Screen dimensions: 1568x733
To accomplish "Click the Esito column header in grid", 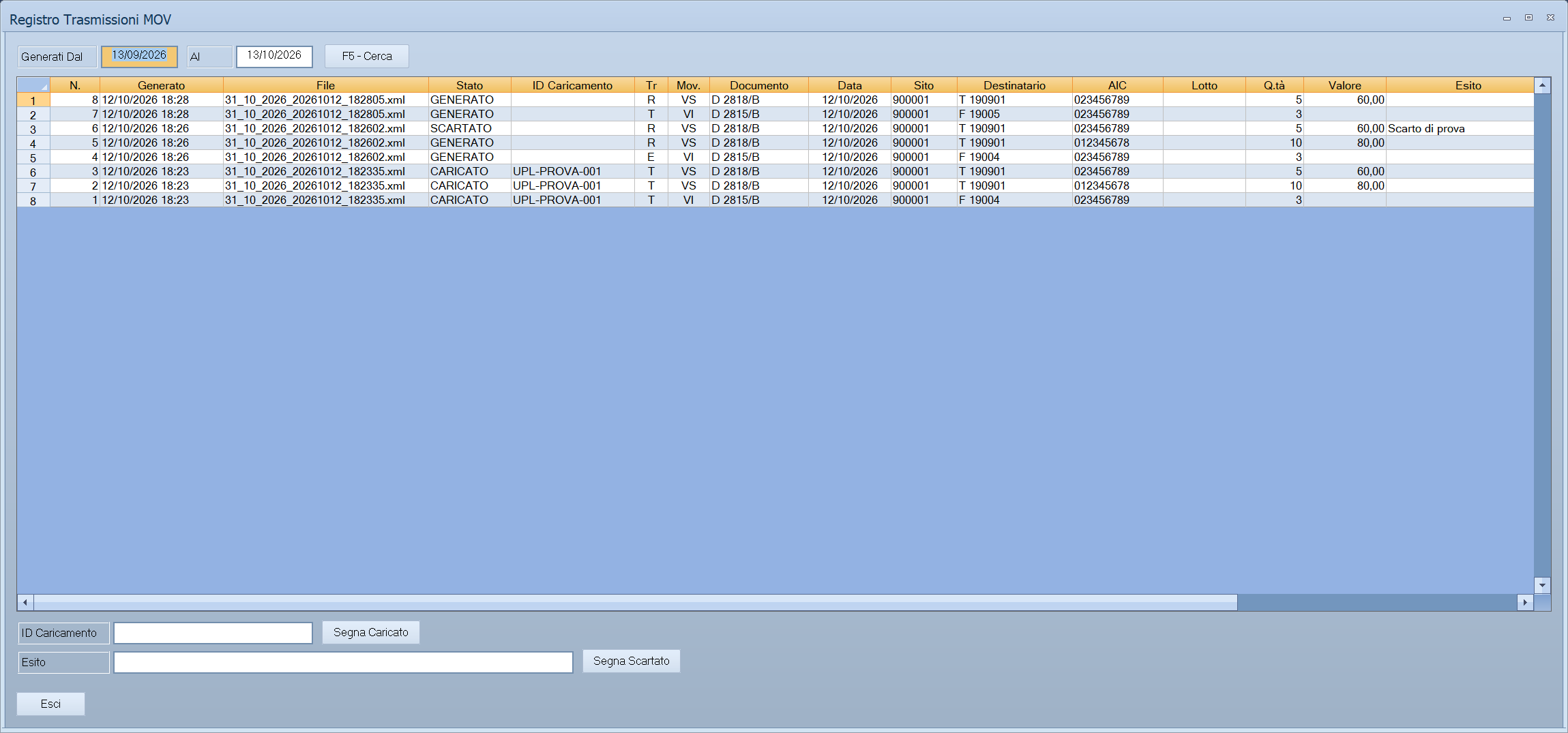I will (1460, 85).
